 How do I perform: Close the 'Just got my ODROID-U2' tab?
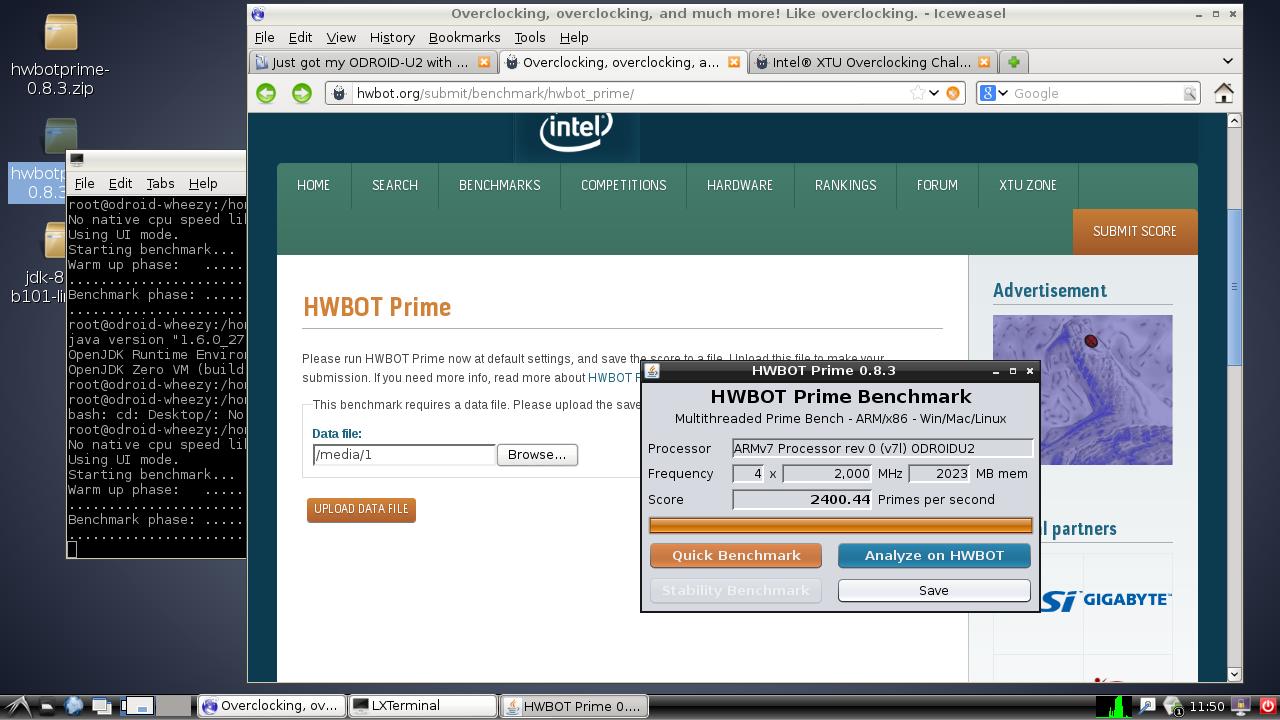point(484,62)
